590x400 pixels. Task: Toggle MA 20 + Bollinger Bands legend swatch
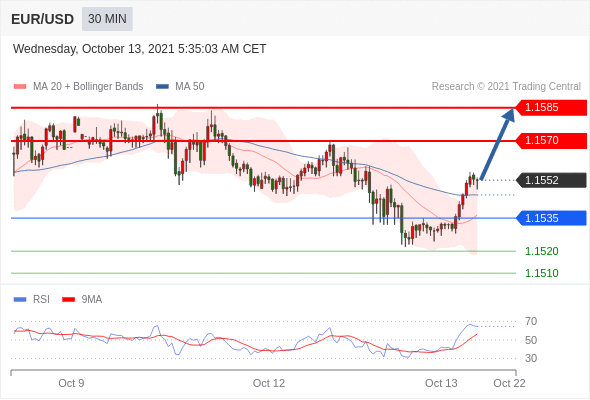tap(20, 87)
